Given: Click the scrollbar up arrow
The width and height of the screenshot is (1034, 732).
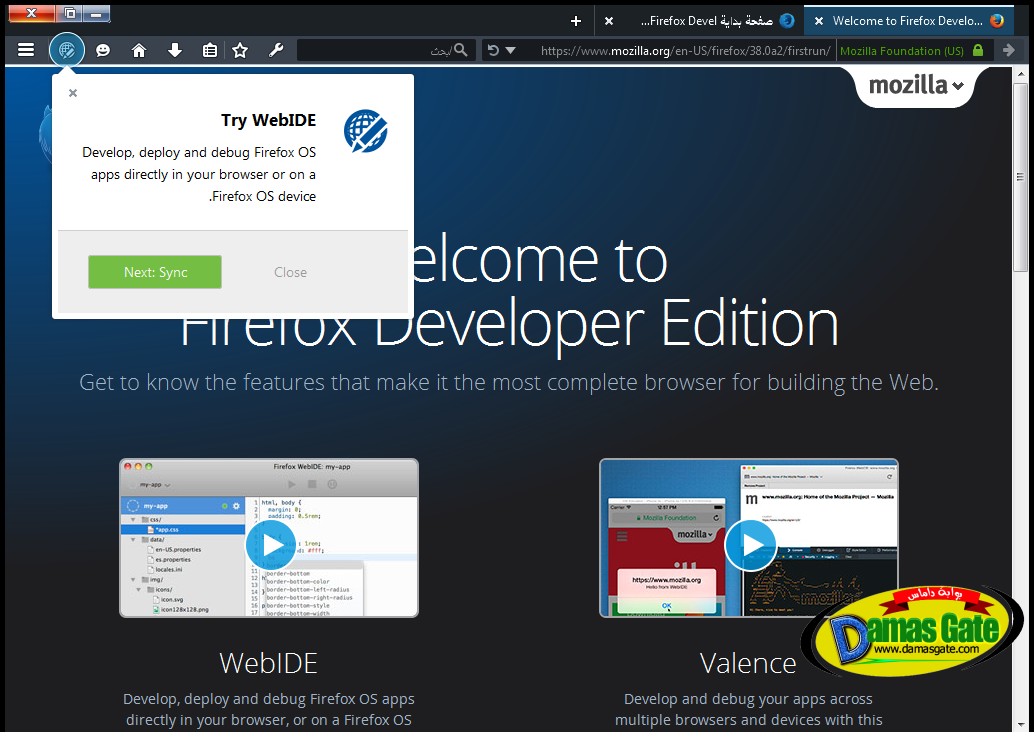Looking at the screenshot, I should [x=1020, y=74].
